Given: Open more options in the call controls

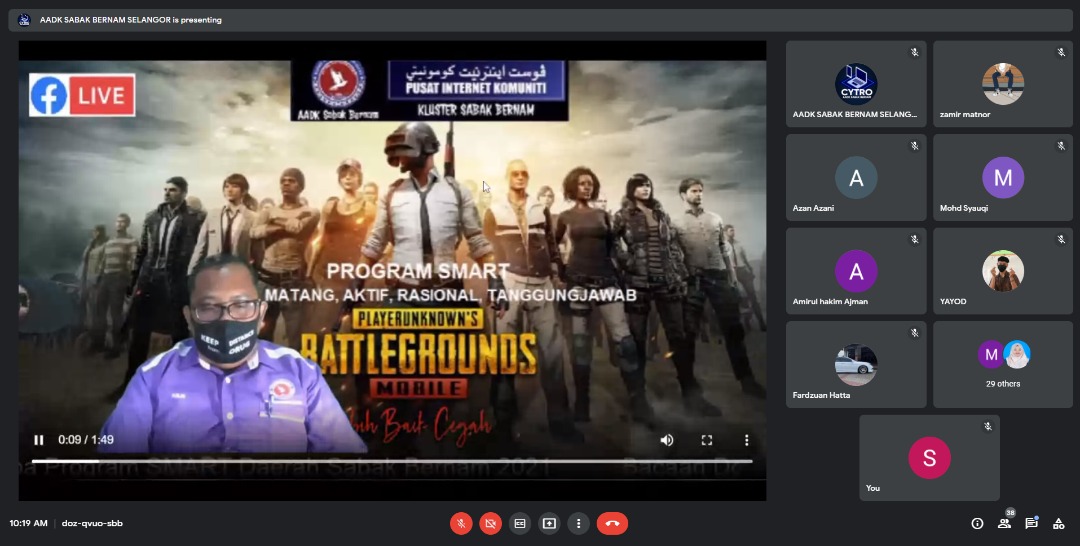Looking at the screenshot, I should coord(579,523).
